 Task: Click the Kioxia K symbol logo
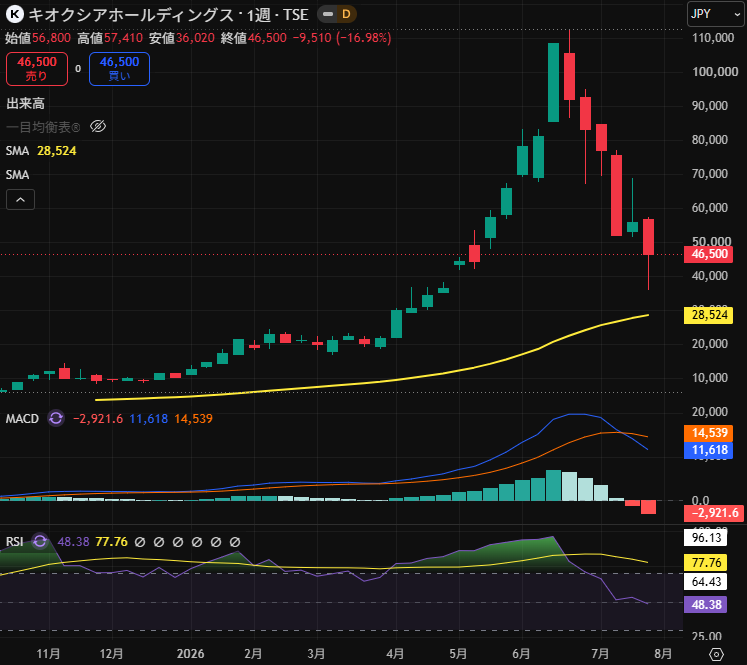14,15
